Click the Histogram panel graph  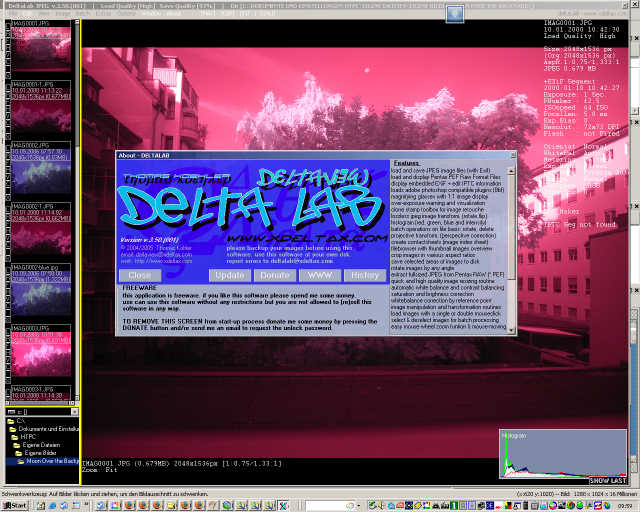[563, 453]
